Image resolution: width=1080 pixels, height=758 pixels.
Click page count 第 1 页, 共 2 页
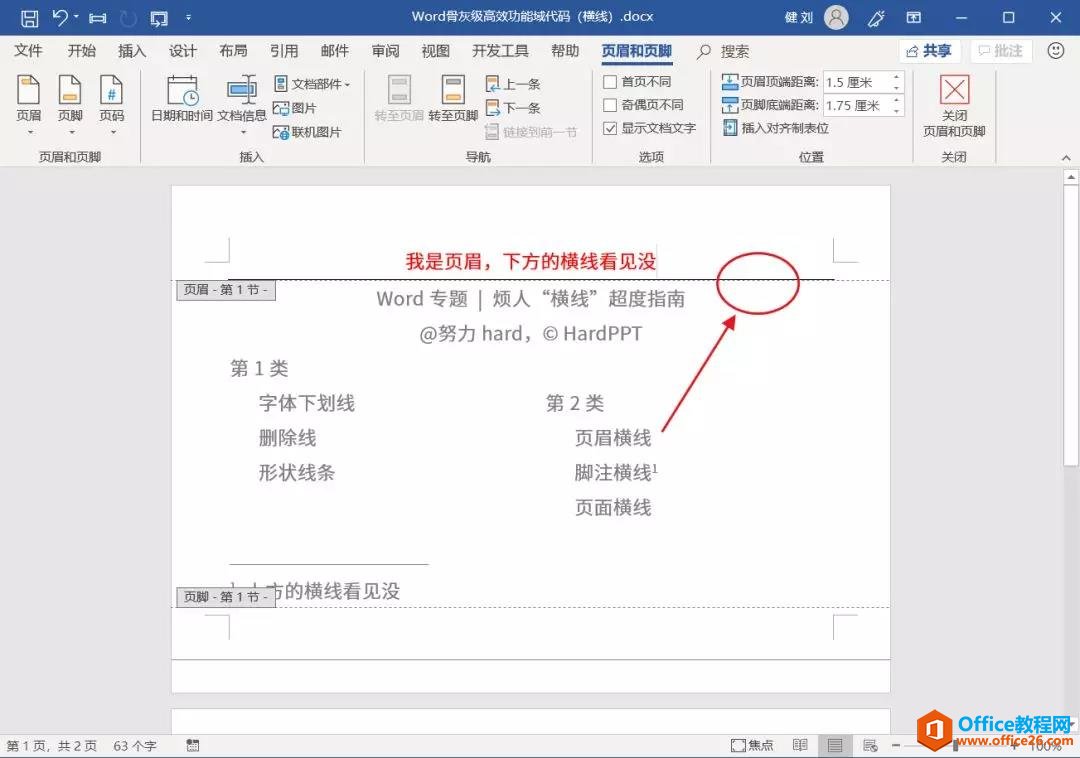tap(52, 746)
